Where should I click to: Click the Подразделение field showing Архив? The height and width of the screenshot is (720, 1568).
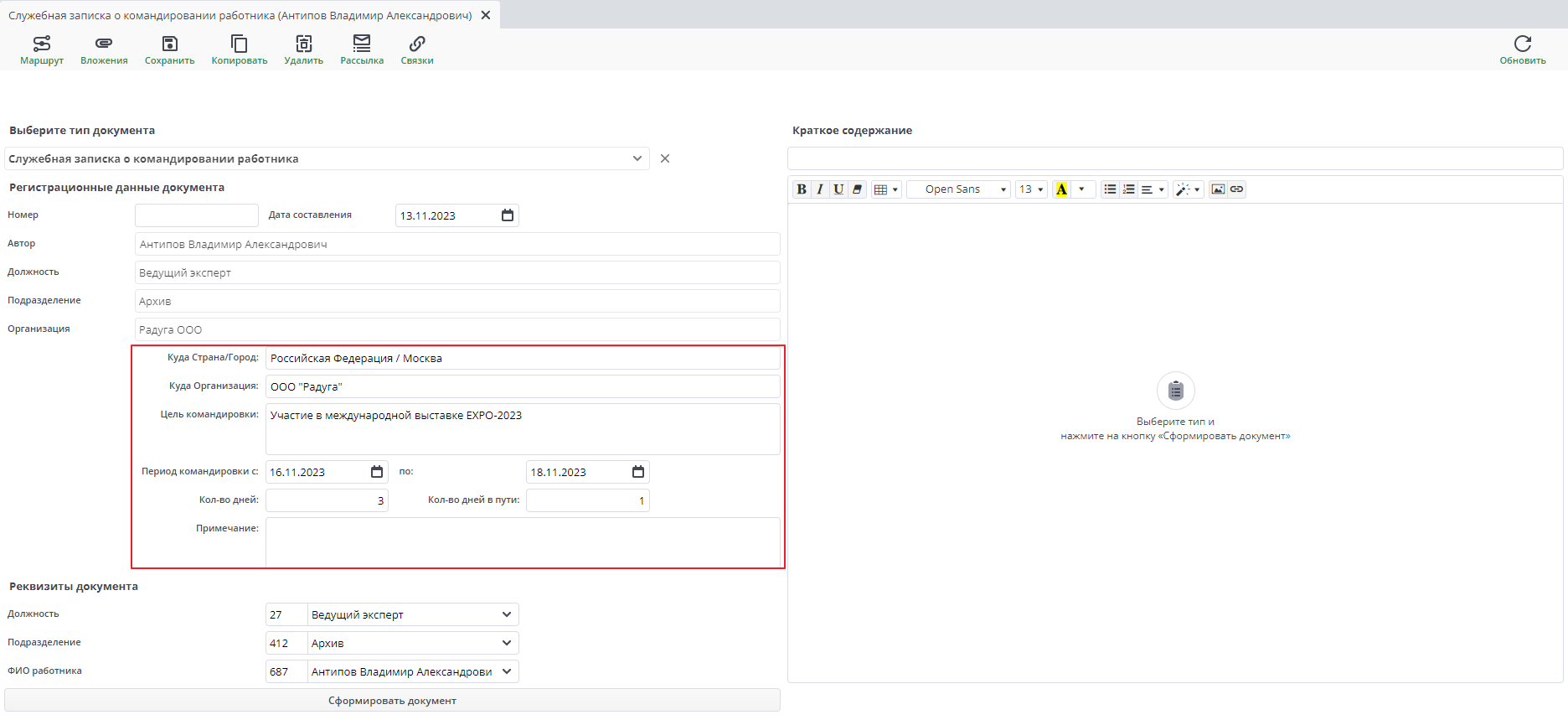(x=457, y=301)
